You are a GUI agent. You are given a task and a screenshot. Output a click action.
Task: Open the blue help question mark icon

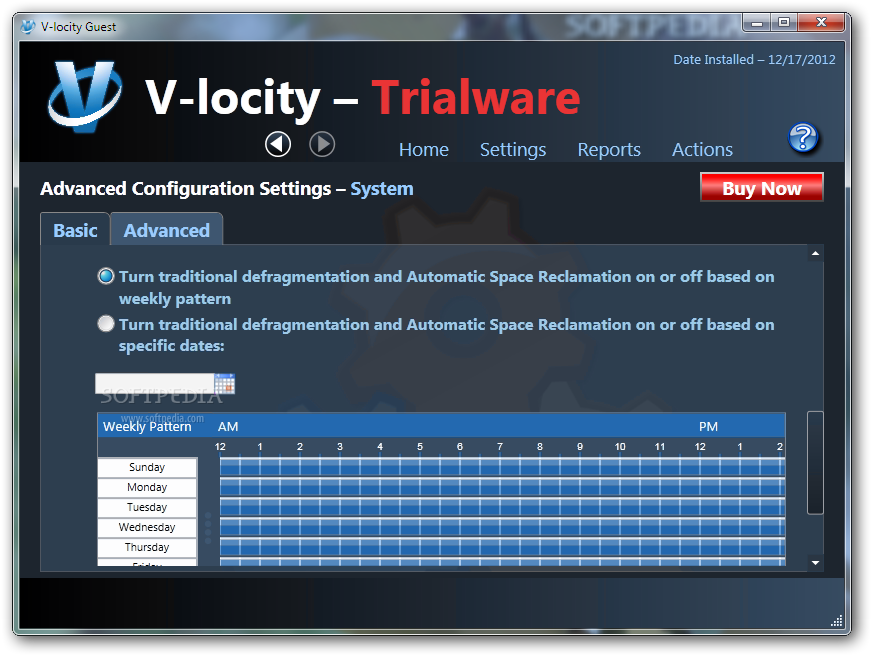point(803,138)
